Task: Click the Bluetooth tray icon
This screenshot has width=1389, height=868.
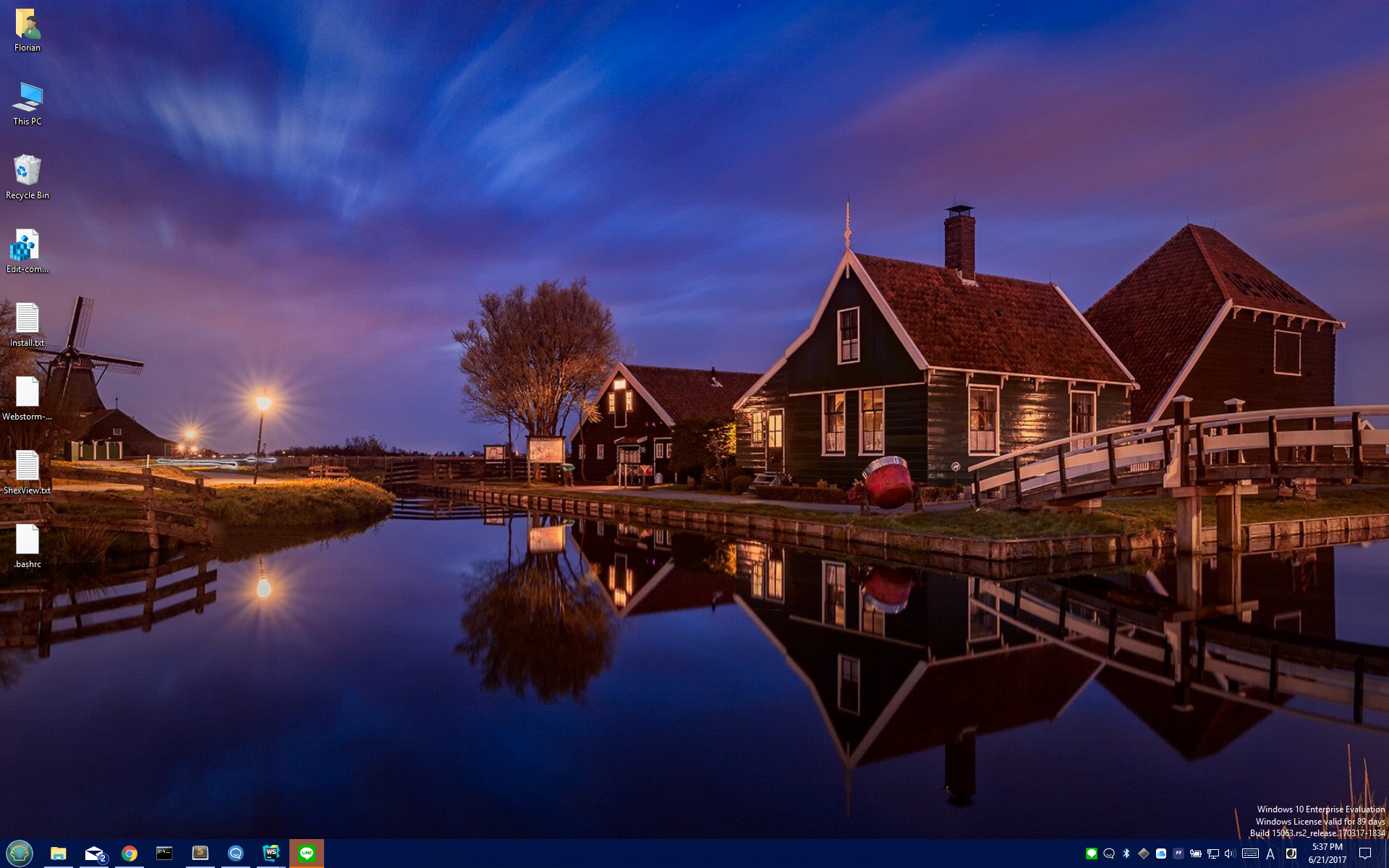Action: pyautogui.click(x=1126, y=854)
